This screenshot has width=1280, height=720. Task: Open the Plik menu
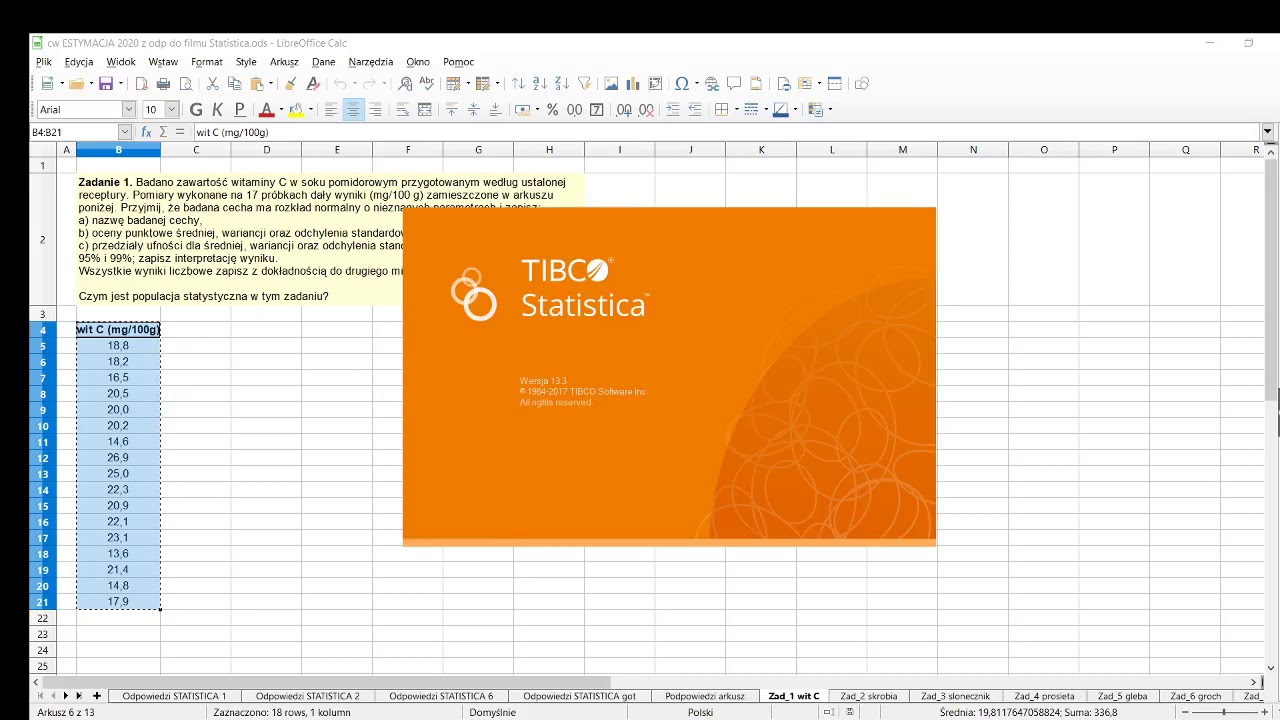tap(44, 62)
